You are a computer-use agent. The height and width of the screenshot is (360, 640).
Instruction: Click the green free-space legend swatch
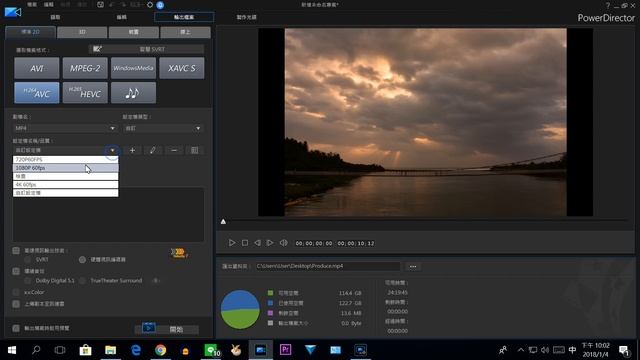[270, 293]
